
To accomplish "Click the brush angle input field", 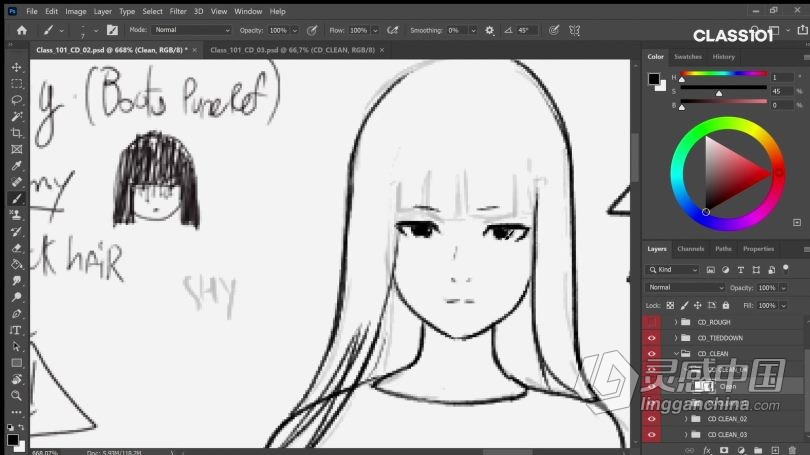I will pyautogui.click(x=526, y=30).
